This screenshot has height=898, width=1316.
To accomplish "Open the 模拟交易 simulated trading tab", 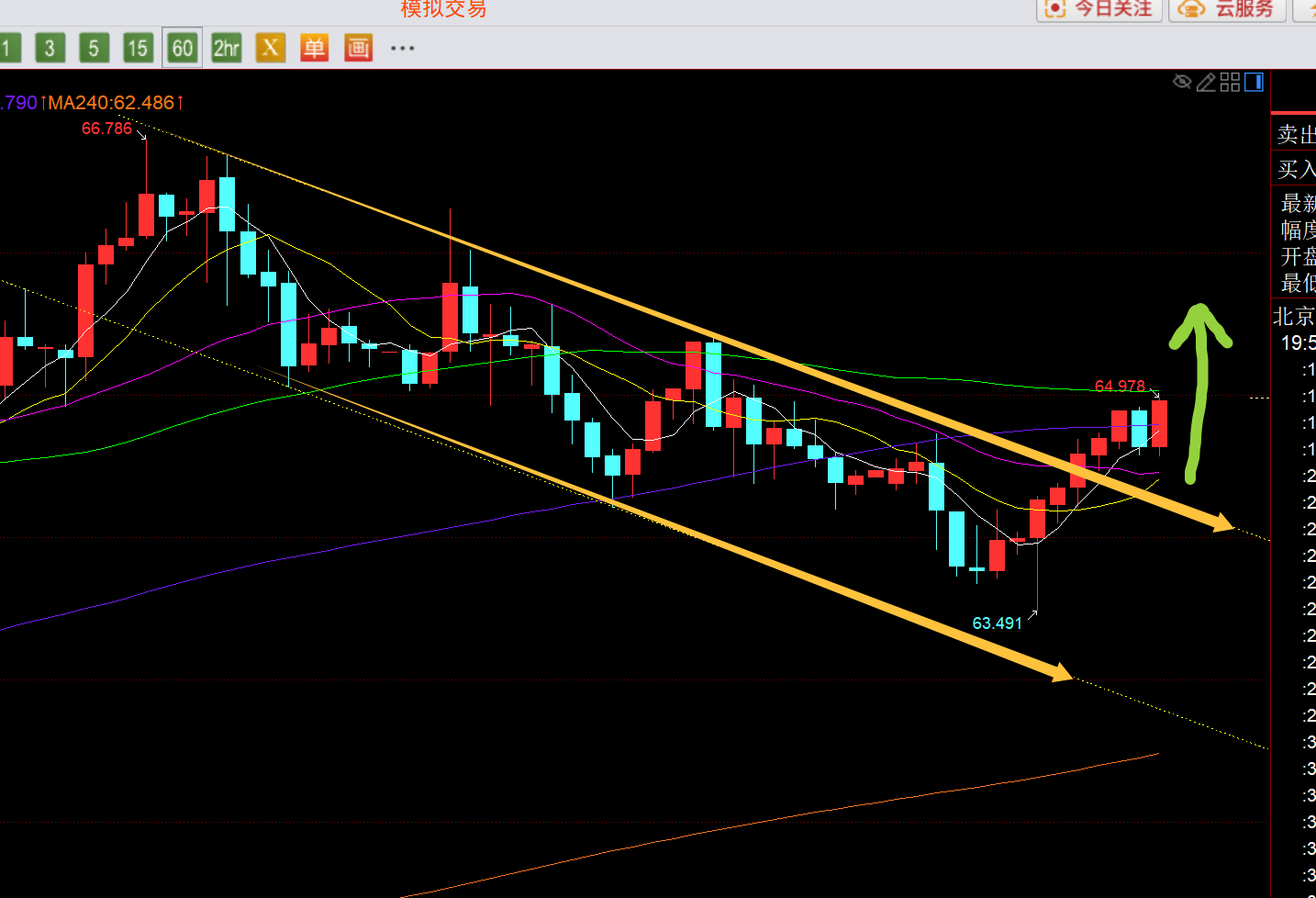I will tap(443, 9).
